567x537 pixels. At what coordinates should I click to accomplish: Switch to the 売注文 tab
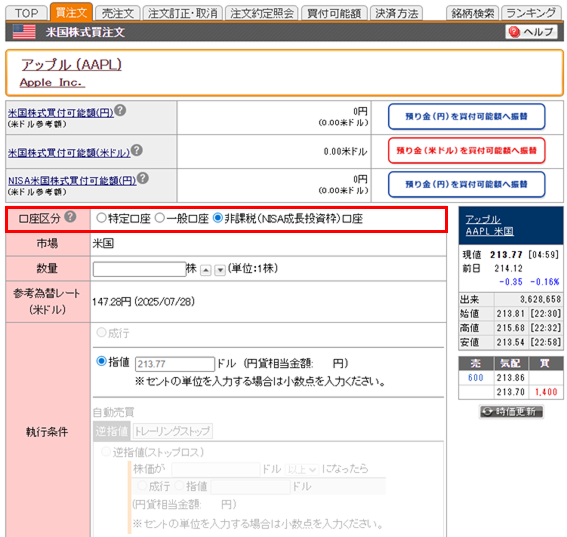tap(118, 13)
